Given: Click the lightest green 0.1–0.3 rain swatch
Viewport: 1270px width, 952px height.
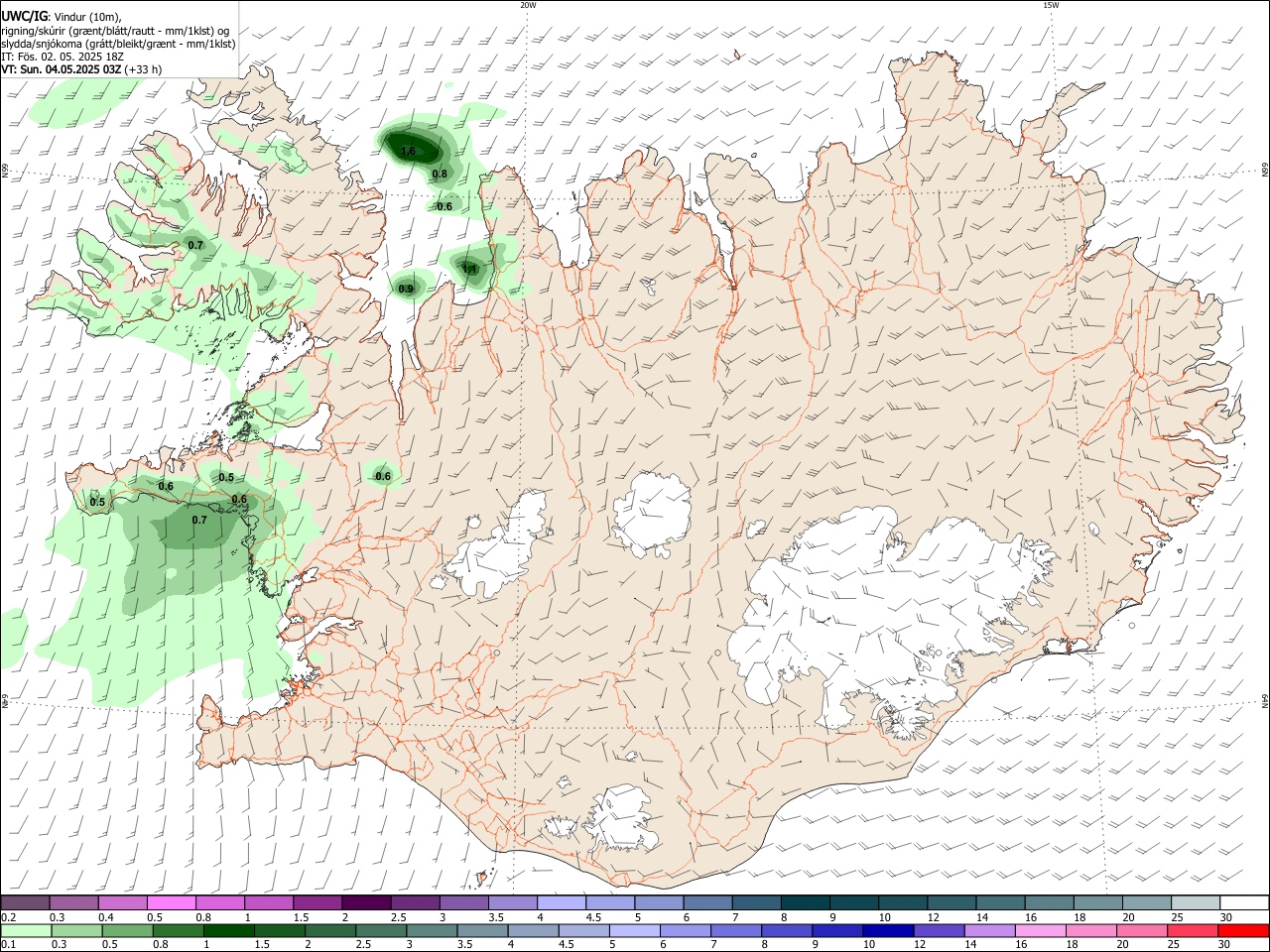Looking at the screenshot, I should tap(25, 930).
